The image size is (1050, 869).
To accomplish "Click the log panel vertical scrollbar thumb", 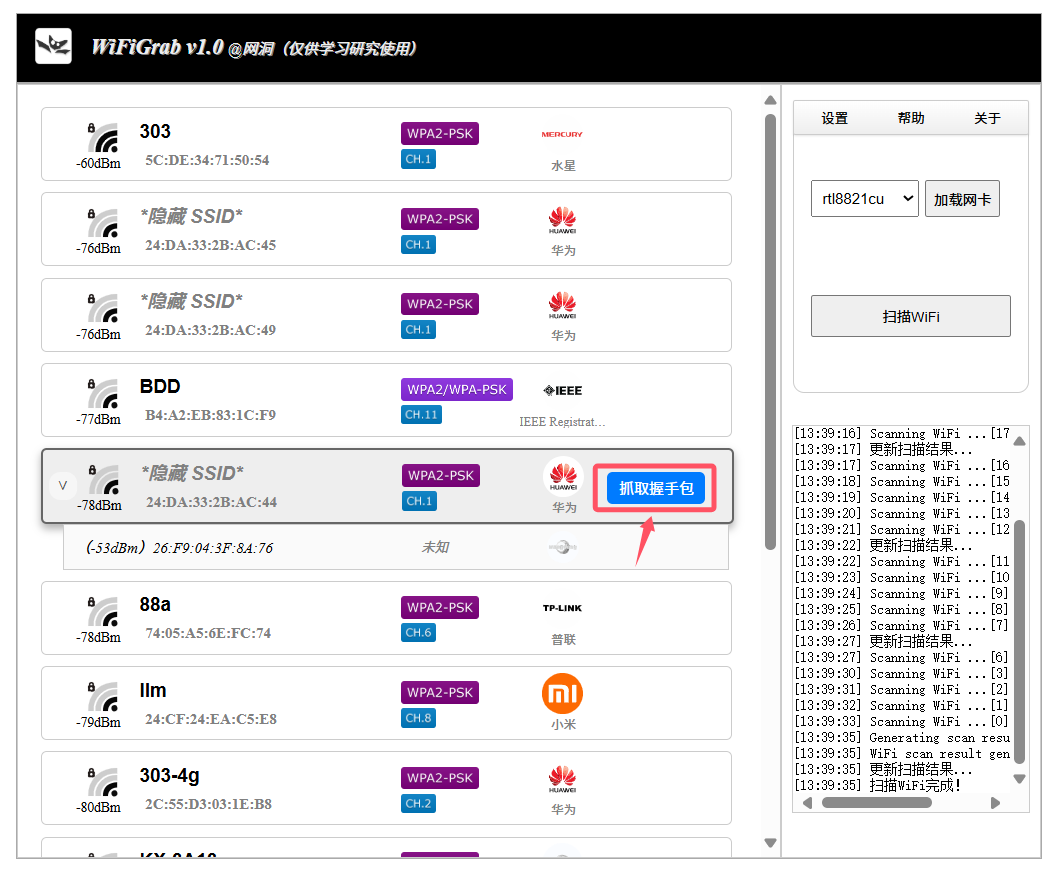I will click(1019, 641).
